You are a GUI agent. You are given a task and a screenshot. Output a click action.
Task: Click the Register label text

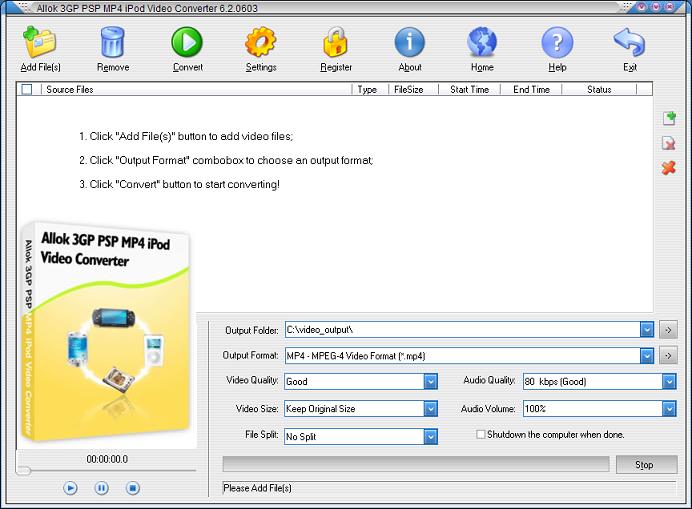click(336, 67)
